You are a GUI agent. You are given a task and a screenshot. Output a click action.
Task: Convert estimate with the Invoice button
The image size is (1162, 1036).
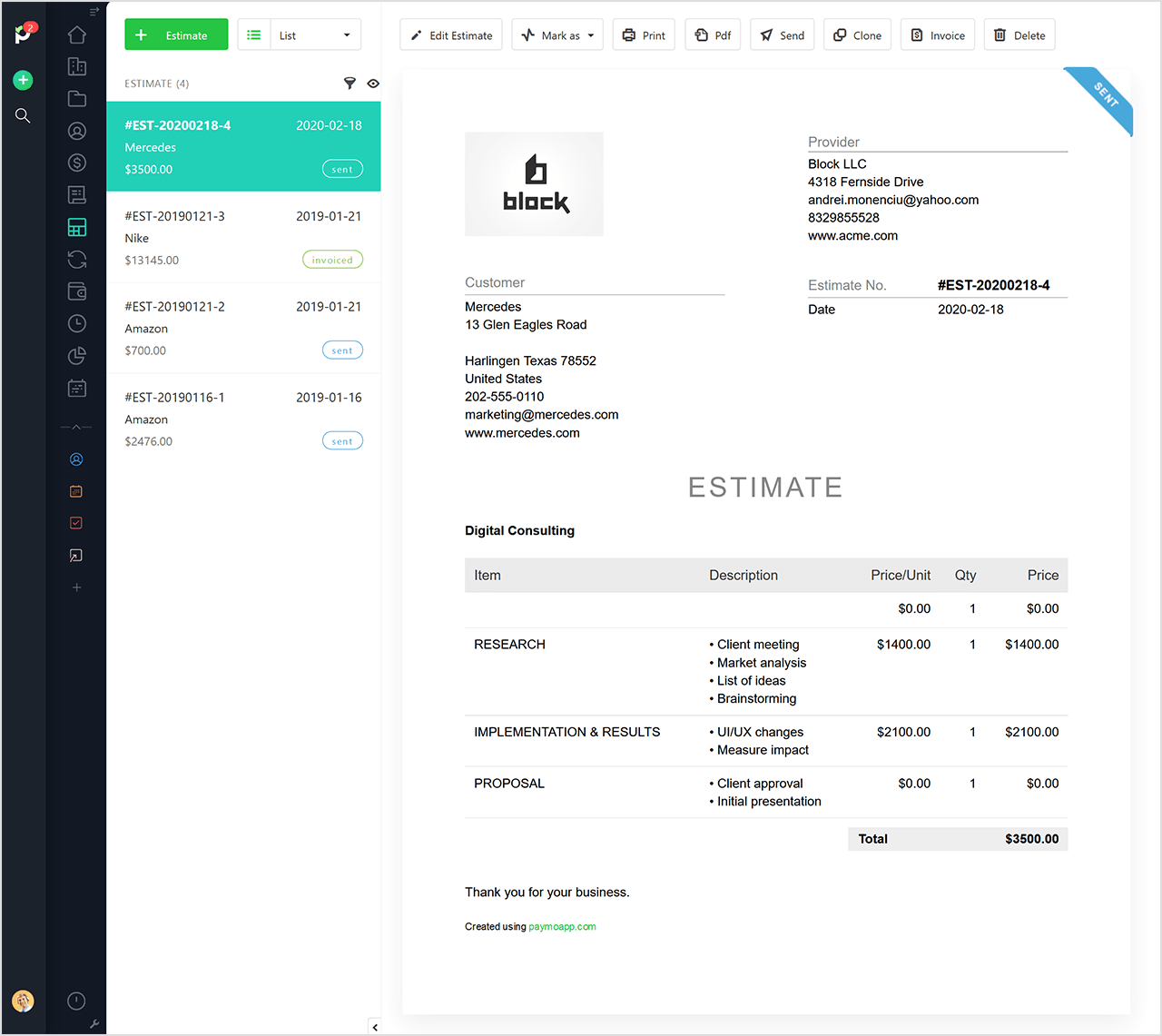coord(938,35)
